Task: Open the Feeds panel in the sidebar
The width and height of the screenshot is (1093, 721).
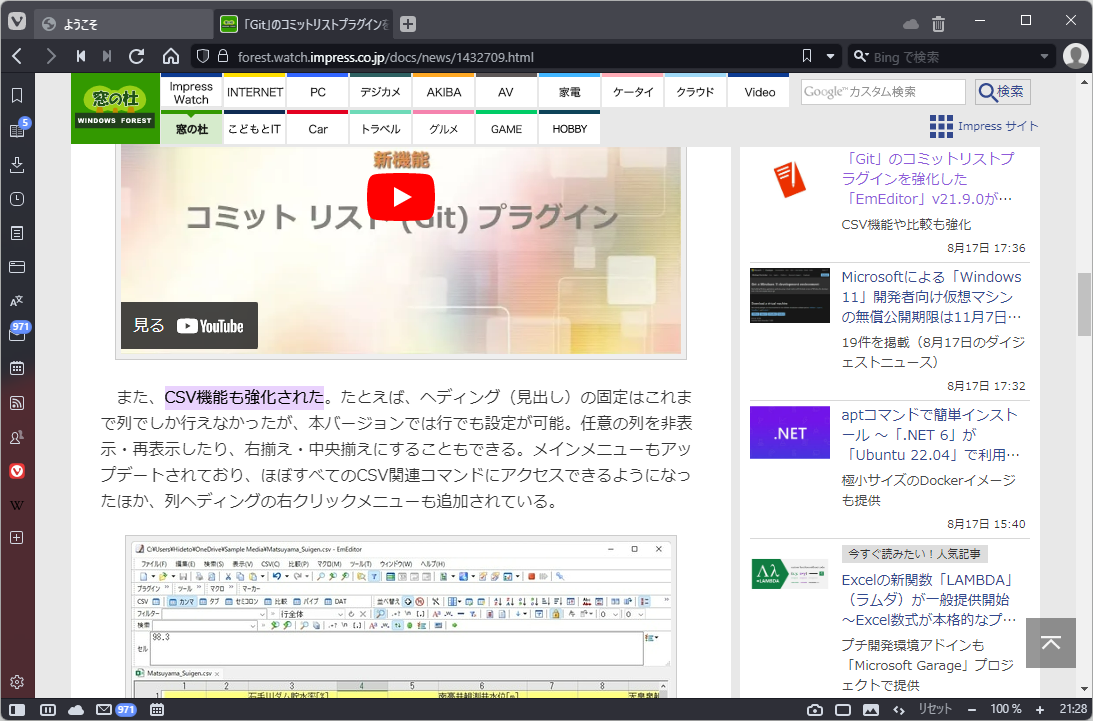Action: click(x=16, y=402)
